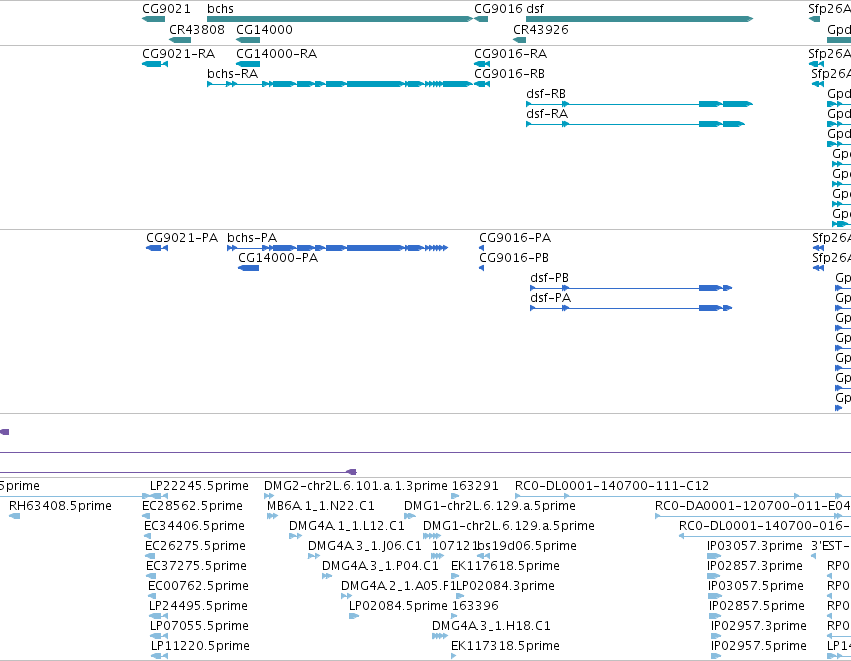Click the CG9016 gene label
Screen dimensions: 851x661
pyautogui.click(x=498, y=9)
